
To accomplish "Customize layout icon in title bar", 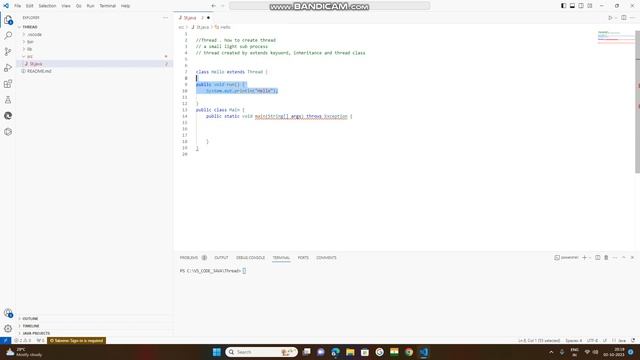I will (590, 6).
